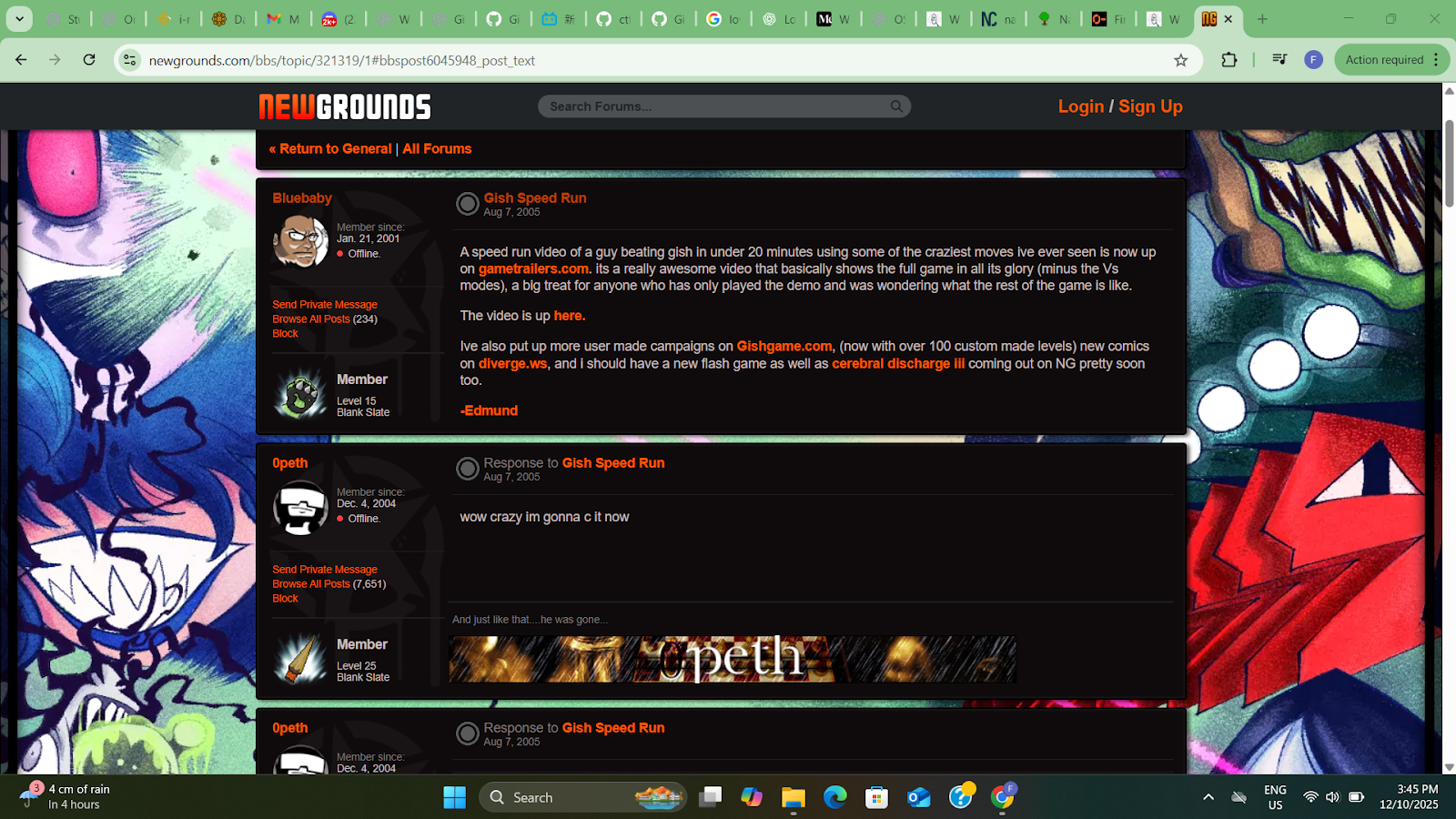Go forward in browser history
The height and width of the screenshot is (819, 1456).
coord(55,60)
